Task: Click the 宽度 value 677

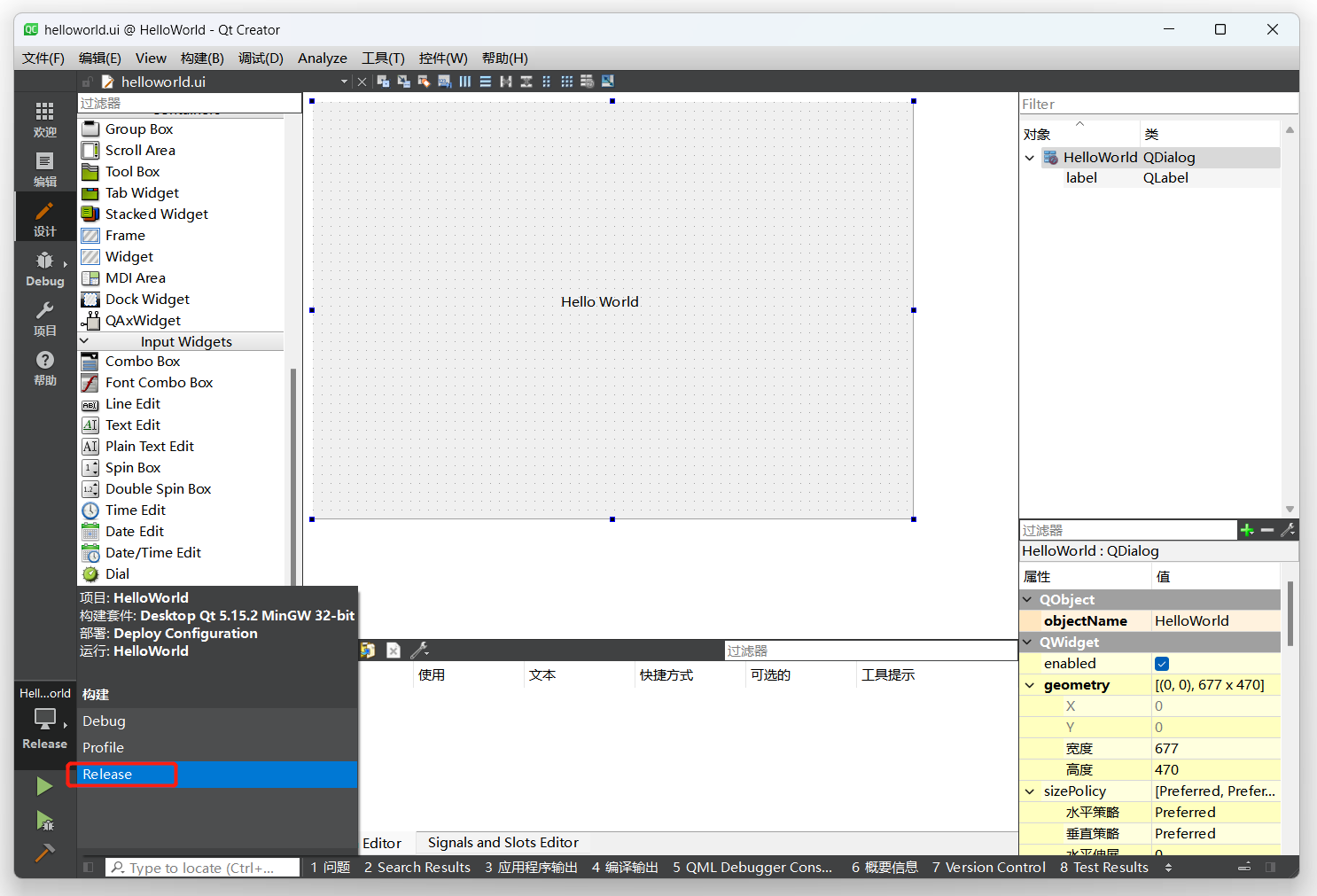Action: 1216,749
